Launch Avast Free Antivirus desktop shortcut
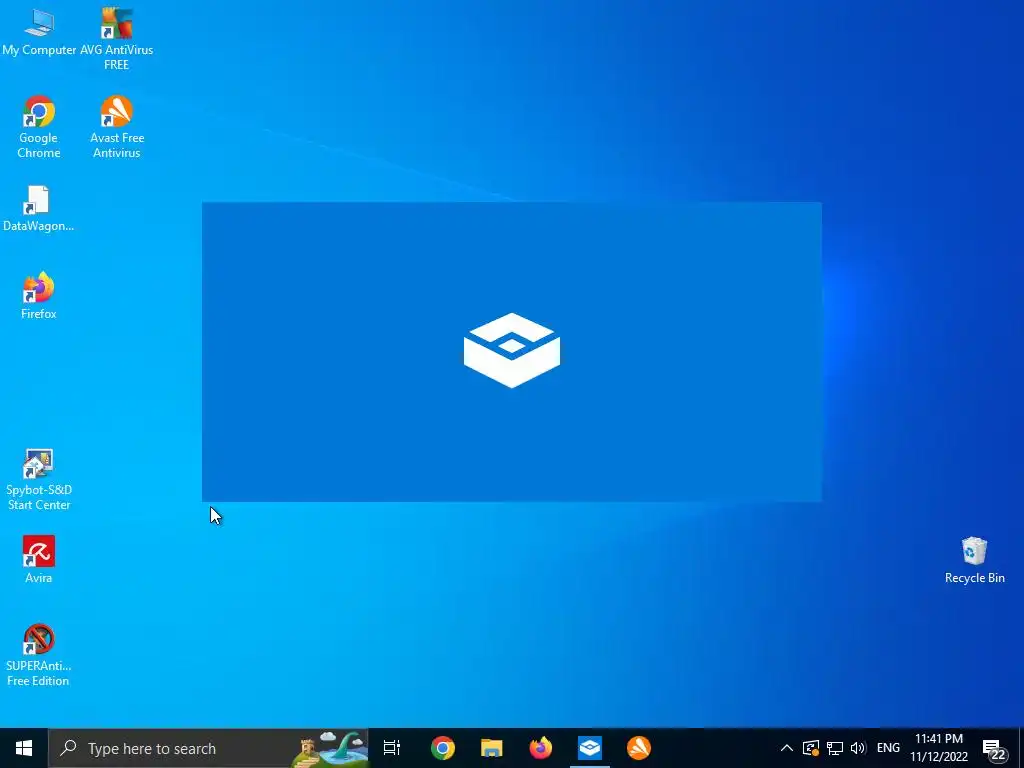The image size is (1024, 768). pos(116,127)
